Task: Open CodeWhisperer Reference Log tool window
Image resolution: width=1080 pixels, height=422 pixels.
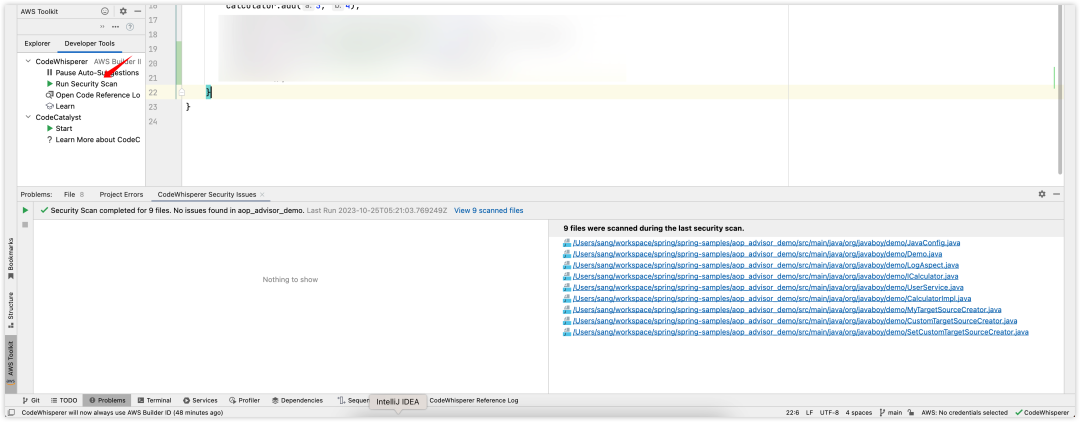Action: (473, 400)
